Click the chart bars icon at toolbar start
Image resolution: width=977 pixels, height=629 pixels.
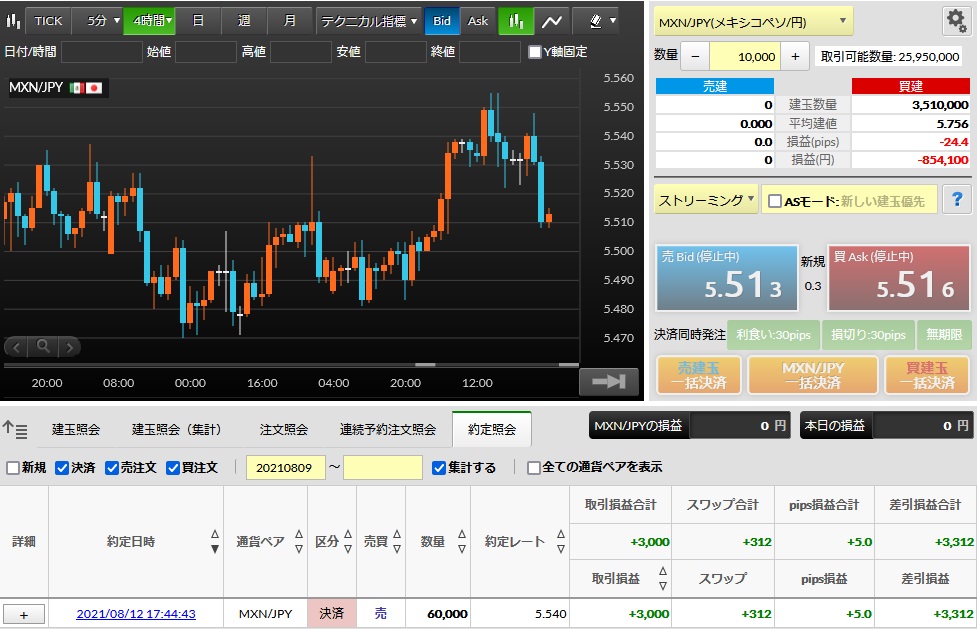point(12,21)
